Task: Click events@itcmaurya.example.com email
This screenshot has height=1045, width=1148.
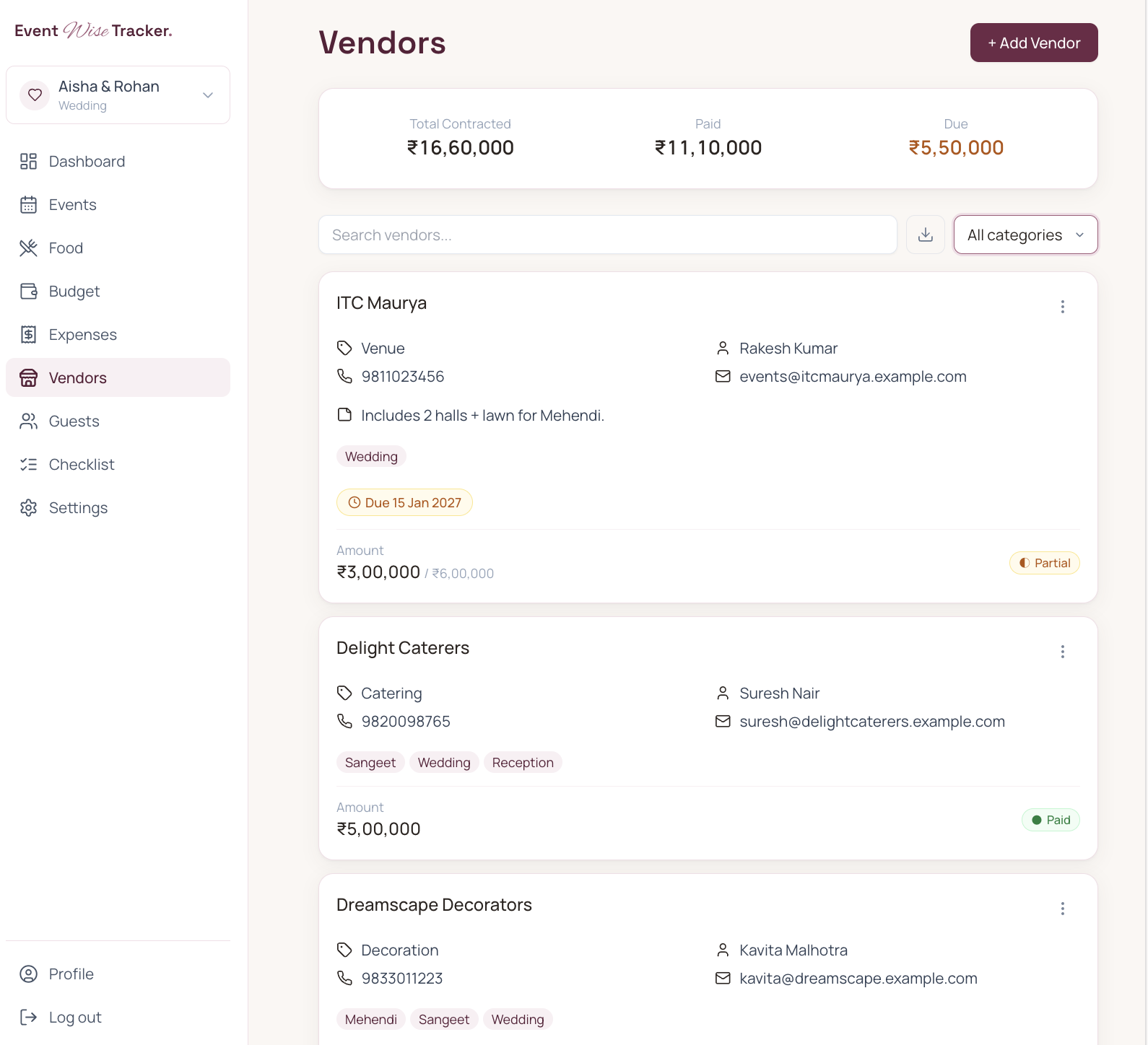Action: (x=853, y=377)
